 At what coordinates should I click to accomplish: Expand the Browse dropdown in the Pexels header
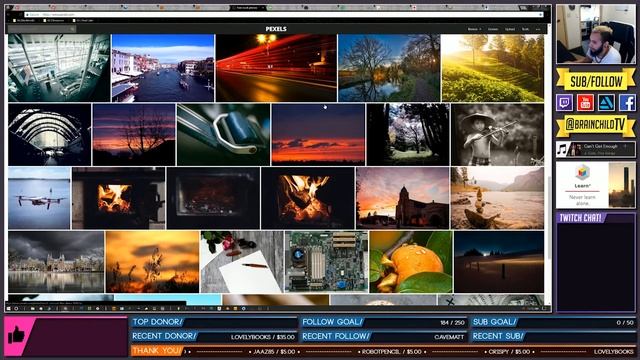click(474, 29)
